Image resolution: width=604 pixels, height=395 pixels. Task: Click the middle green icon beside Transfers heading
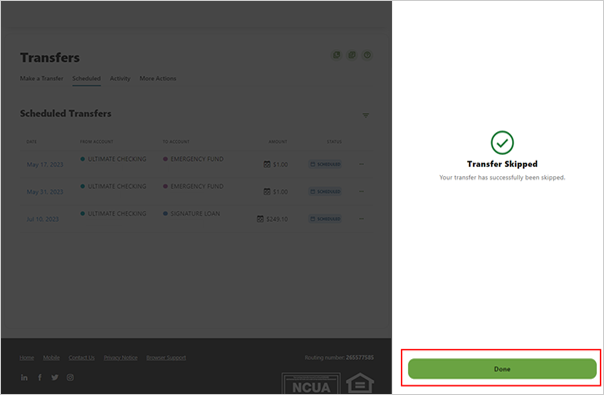352,55
